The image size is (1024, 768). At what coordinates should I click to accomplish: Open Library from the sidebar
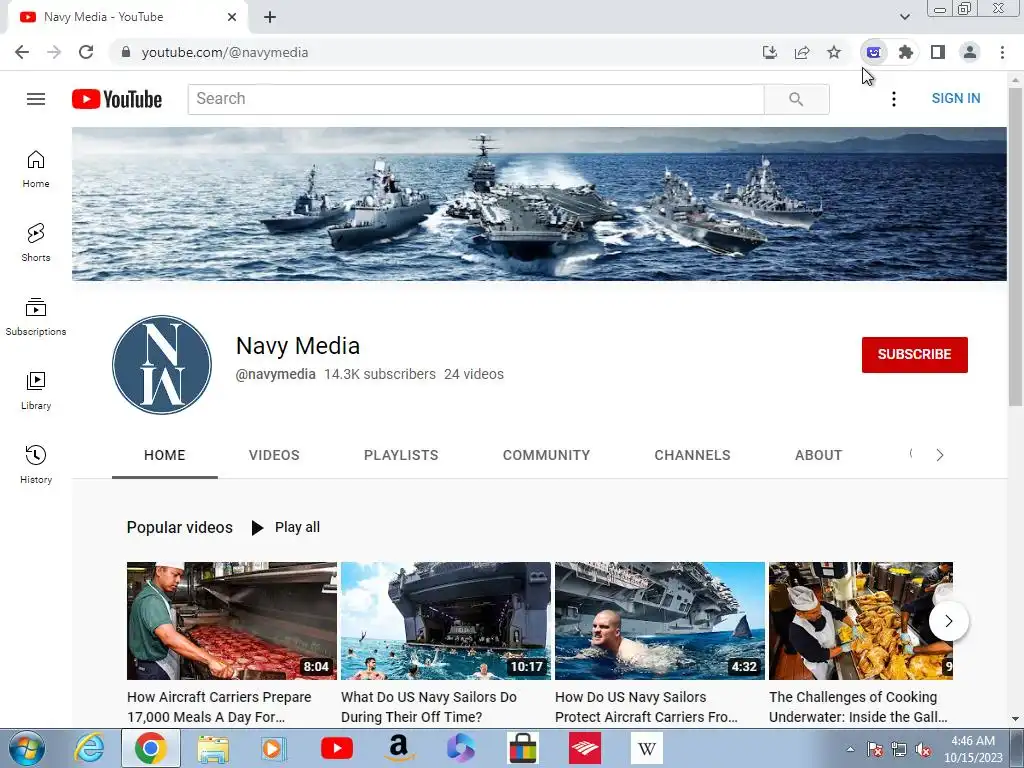click(36, 391)
